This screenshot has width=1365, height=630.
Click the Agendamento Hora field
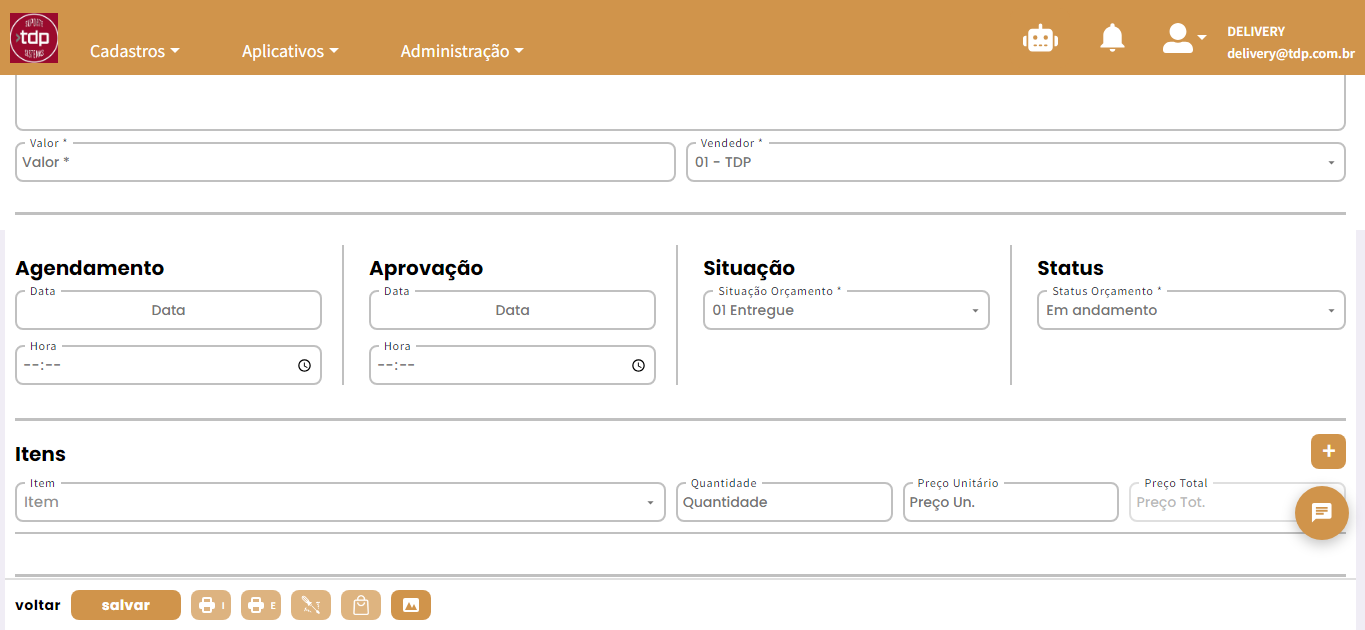click(168, 365)
